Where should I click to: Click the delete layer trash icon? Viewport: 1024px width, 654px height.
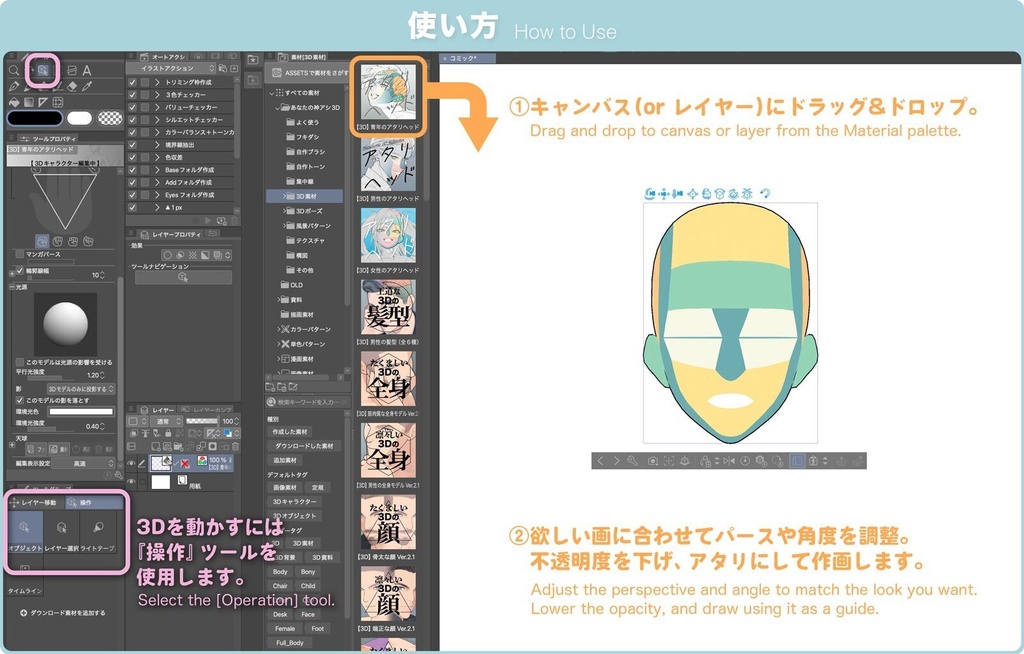tap(235, 447)
